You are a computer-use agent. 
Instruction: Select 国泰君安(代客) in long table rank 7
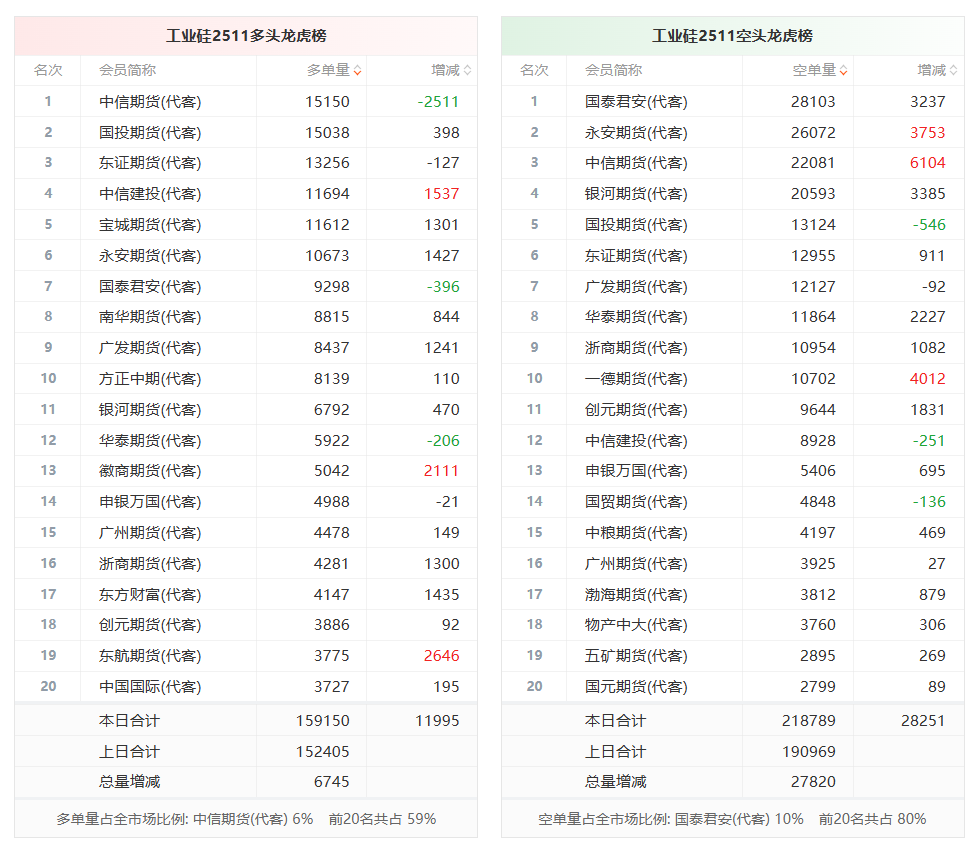click(150, 287)
